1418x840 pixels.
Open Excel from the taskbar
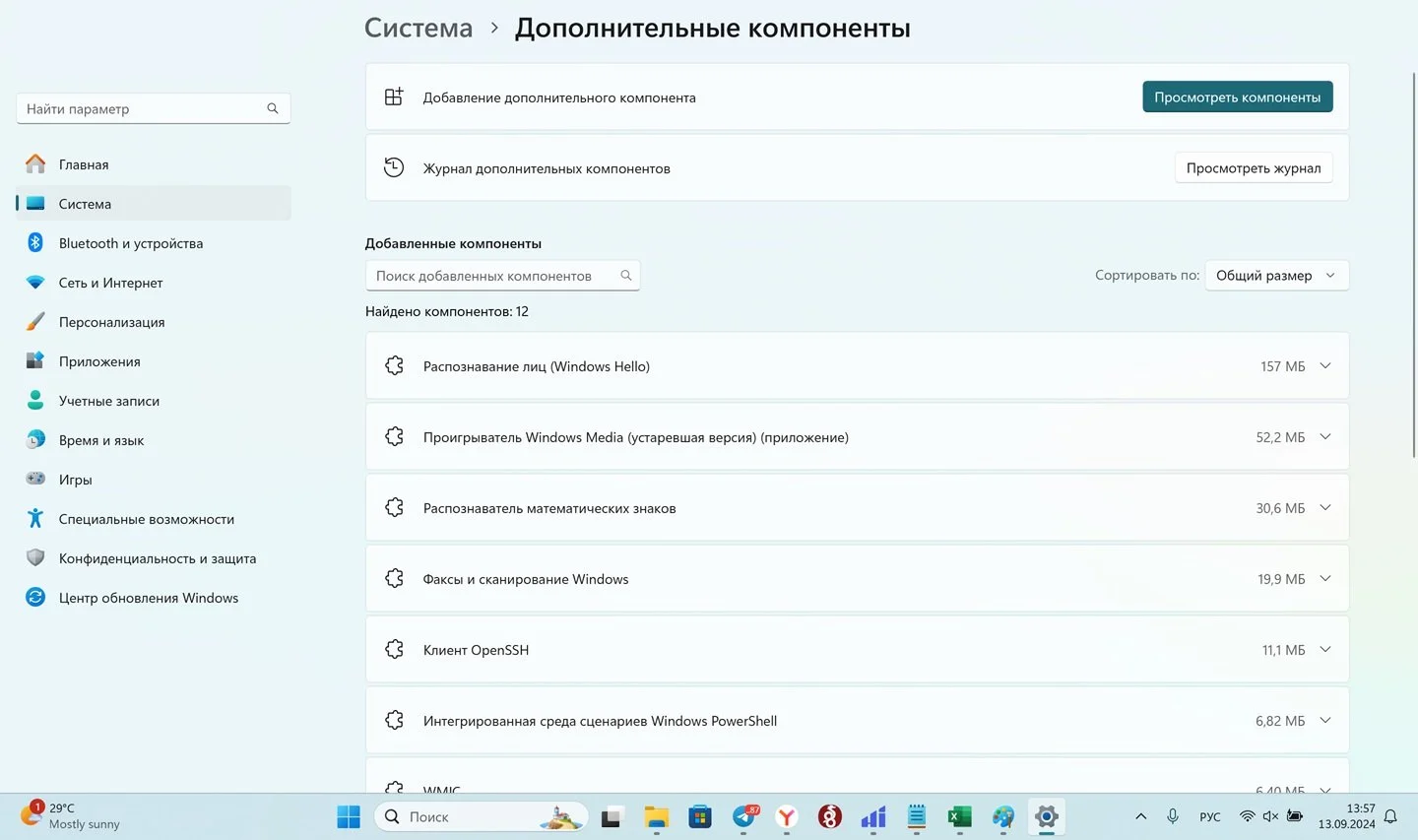(960, 816)
